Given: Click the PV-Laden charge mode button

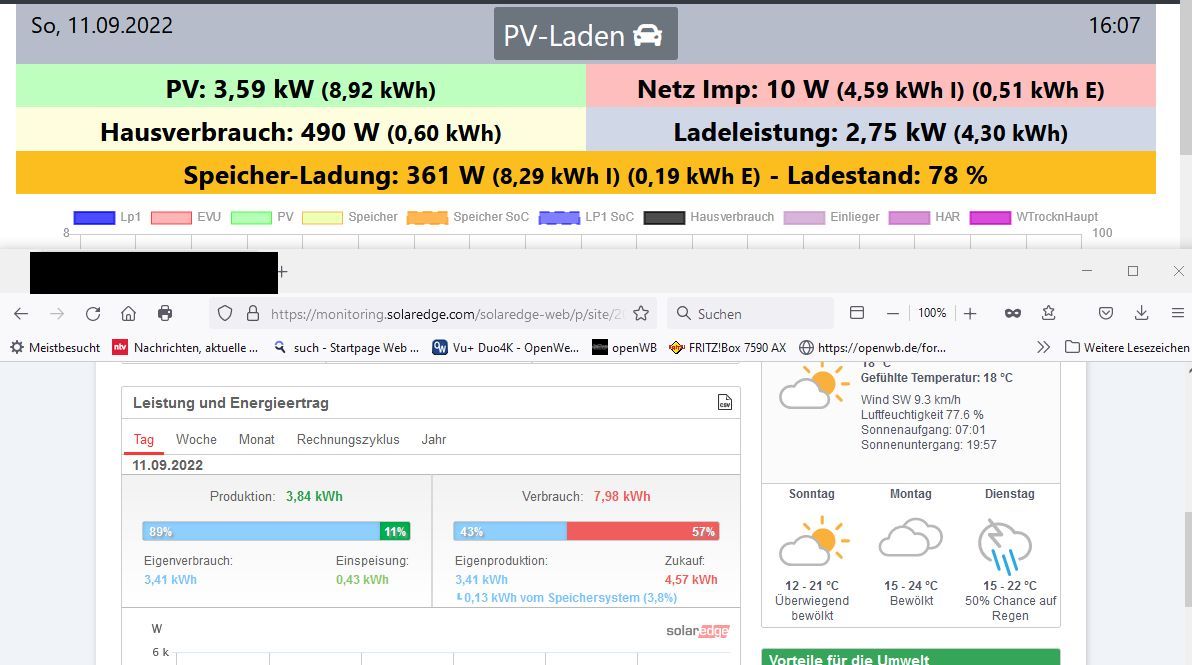Looking at the screenshot, I should pos(585,34).
